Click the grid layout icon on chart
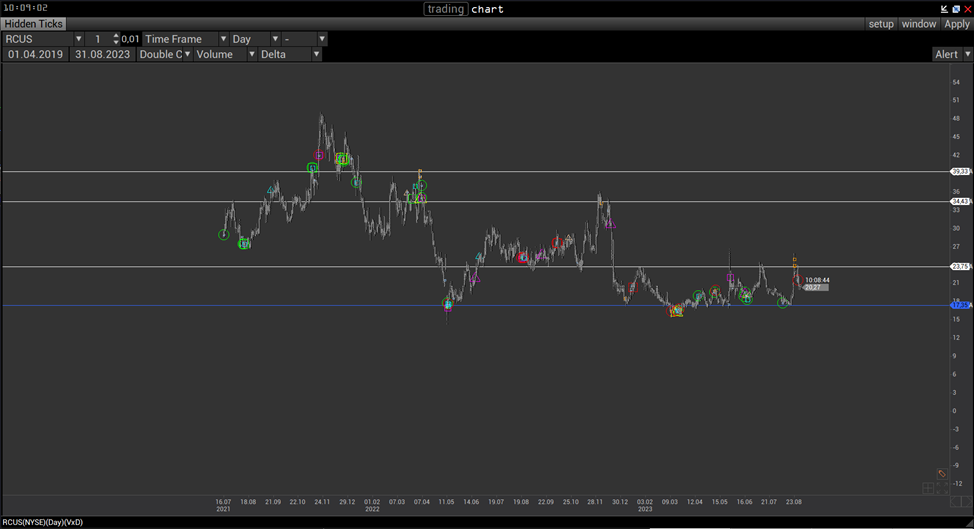Screen dimensions: 974x529 click(928, 488)
